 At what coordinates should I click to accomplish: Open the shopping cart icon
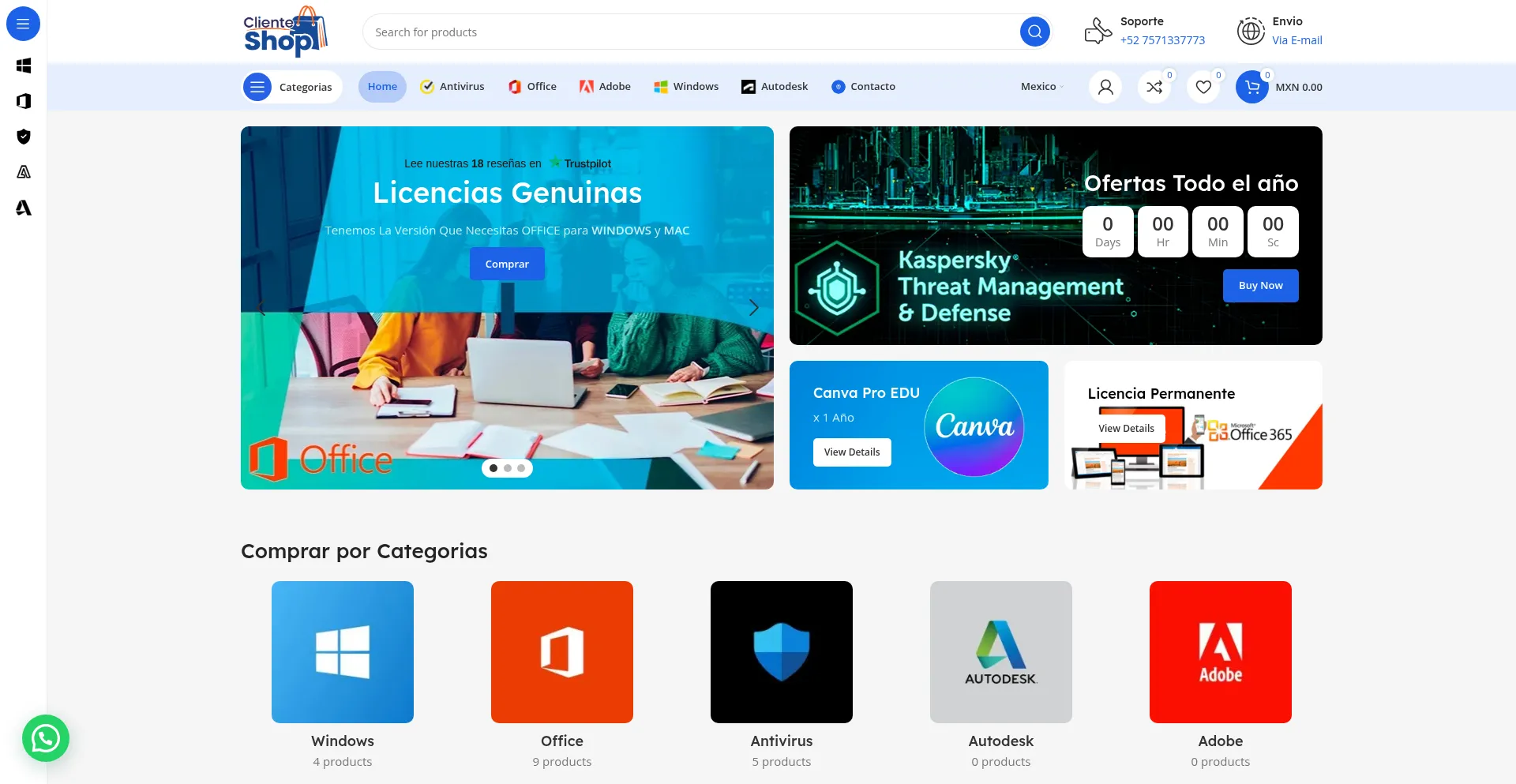click(1252, 87)
